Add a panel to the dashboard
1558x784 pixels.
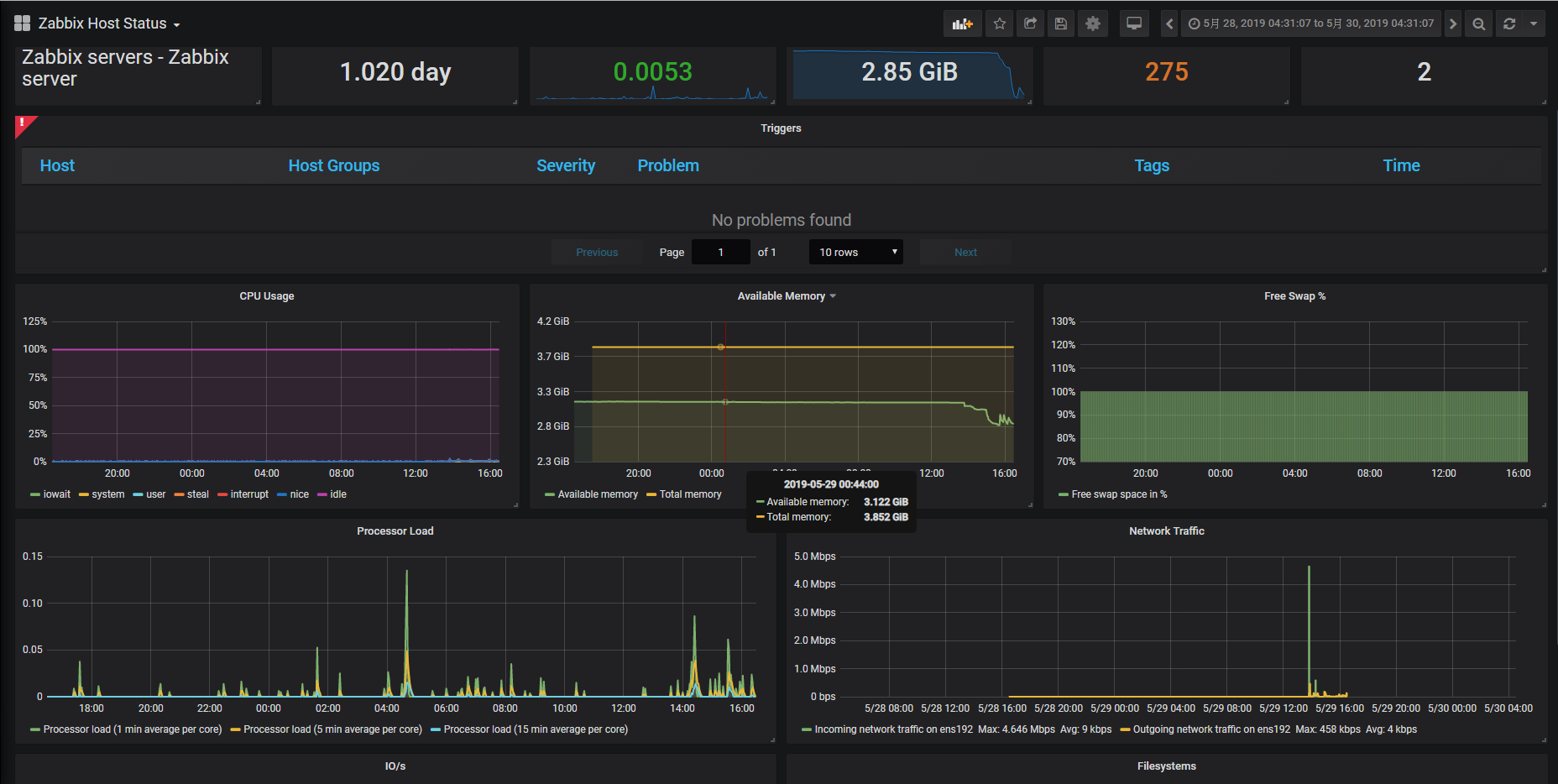click(962, 24)
